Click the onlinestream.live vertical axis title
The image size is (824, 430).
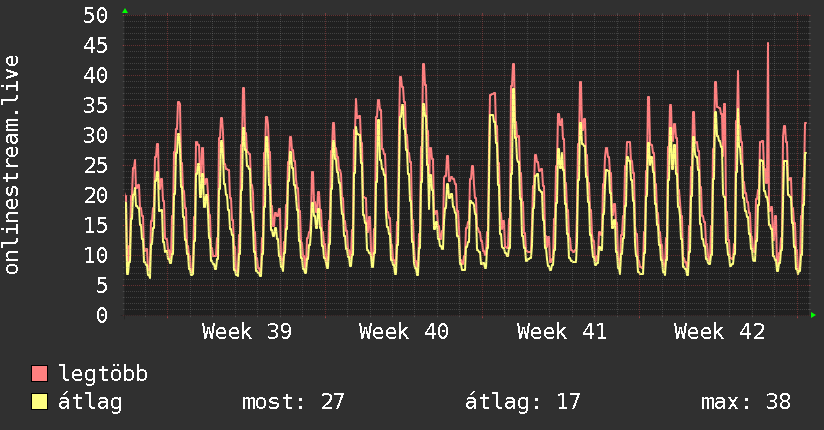coord(12,165)
